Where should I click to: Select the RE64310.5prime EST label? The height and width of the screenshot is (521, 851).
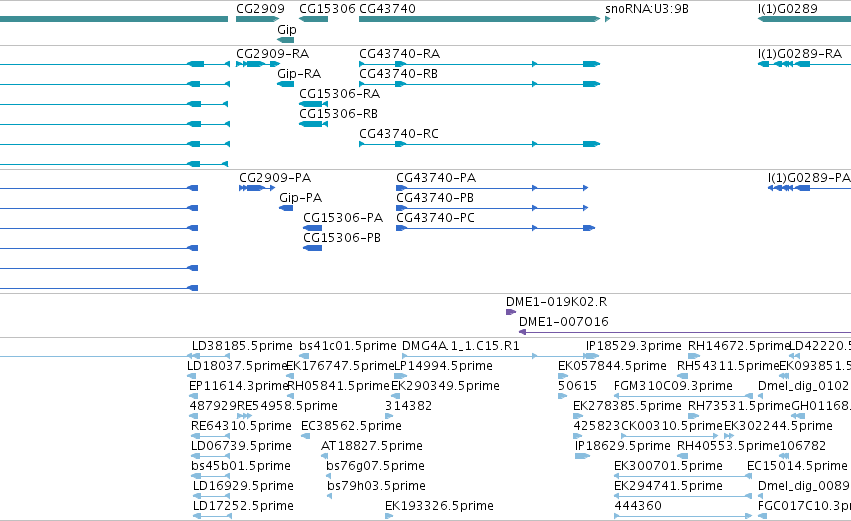pos(241,427)
